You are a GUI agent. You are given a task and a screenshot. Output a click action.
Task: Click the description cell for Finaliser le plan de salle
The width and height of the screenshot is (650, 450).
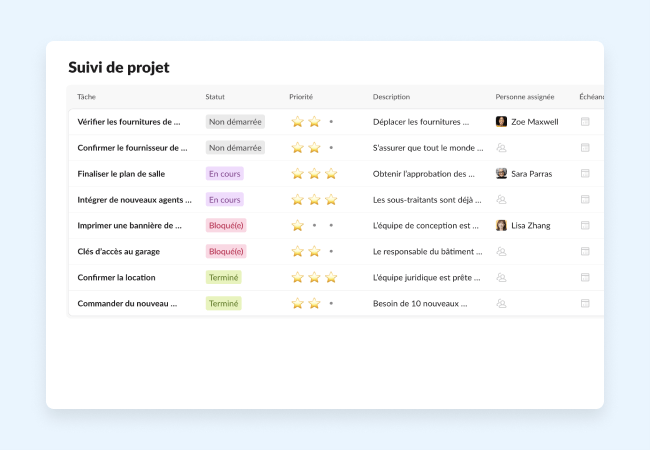click(x=423, y=174)
